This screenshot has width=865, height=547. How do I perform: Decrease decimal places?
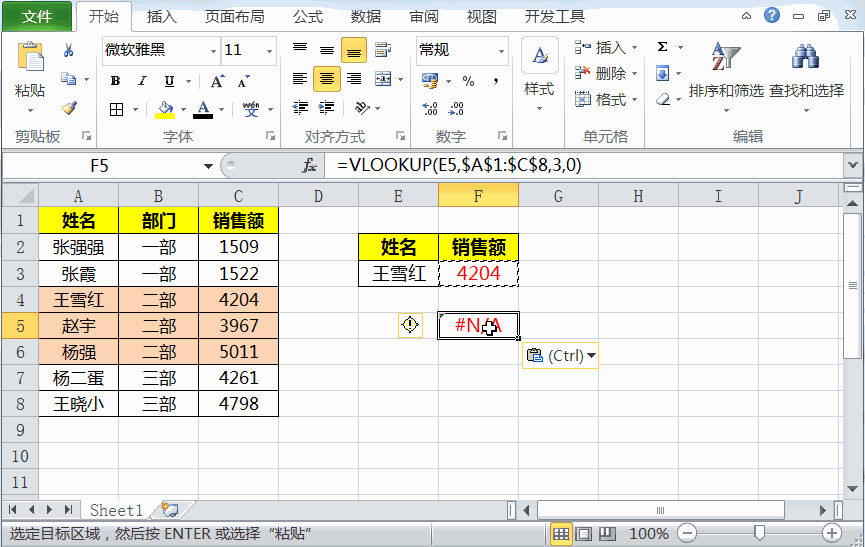[x=457, y=109]
